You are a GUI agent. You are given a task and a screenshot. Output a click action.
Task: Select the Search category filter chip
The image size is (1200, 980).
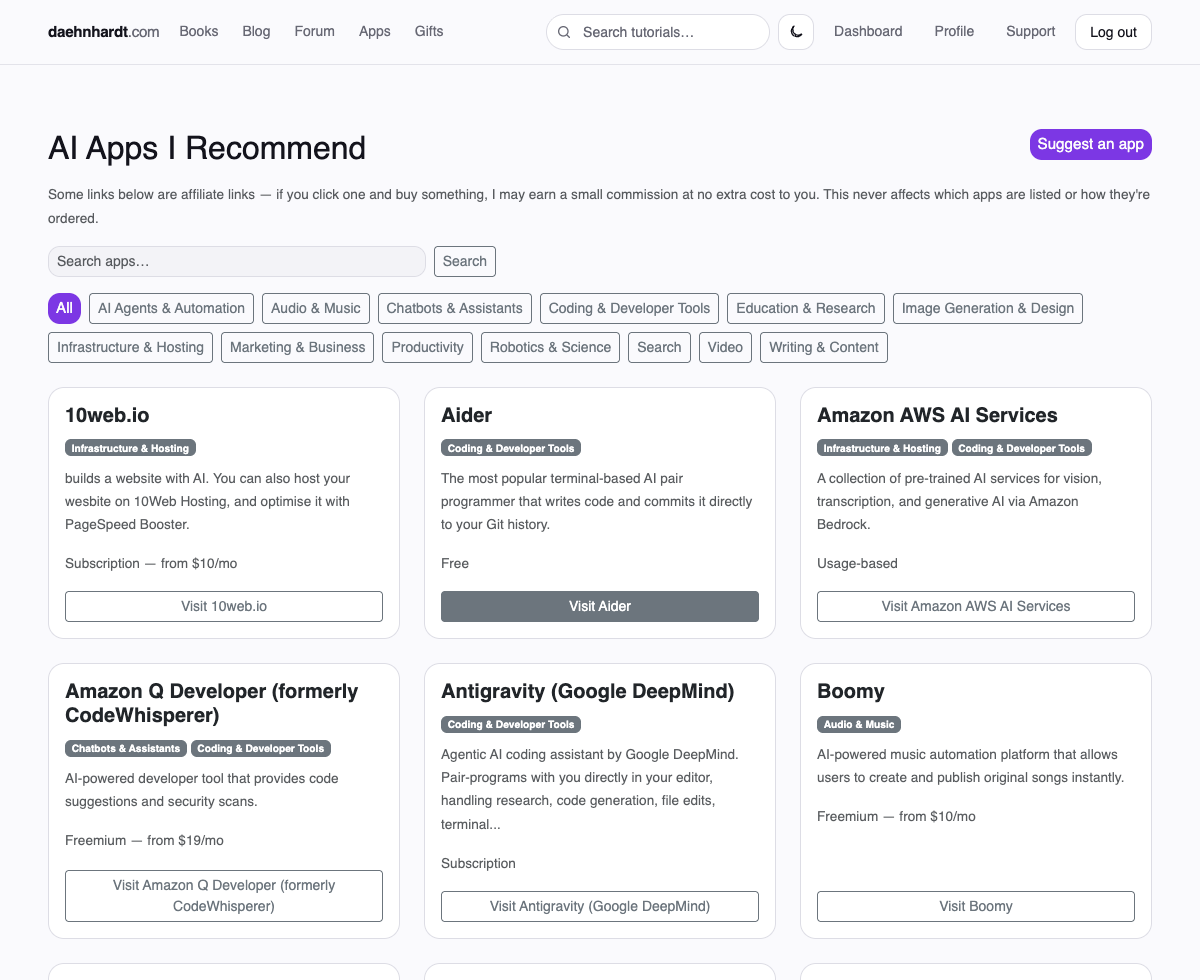(659, 347)
